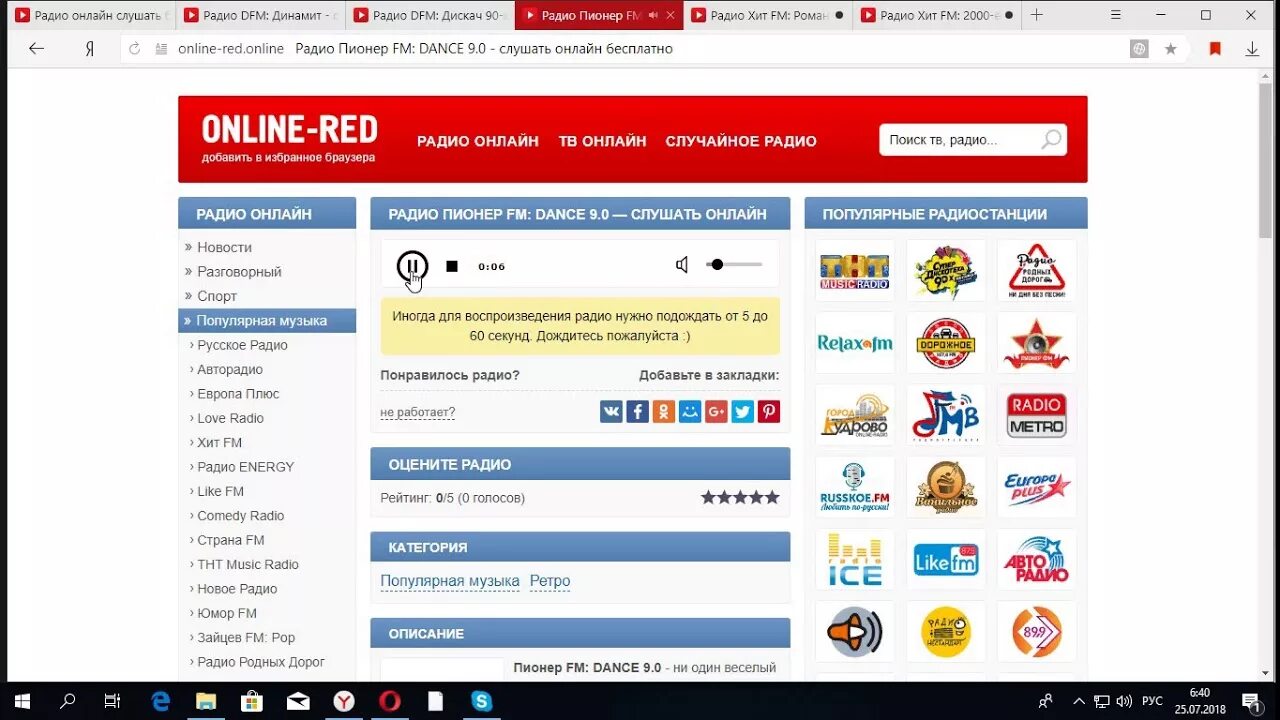Open Авторадио station logo
Image resolution: width=1280 pixels, height=720 pixels.
(1037, 559)
